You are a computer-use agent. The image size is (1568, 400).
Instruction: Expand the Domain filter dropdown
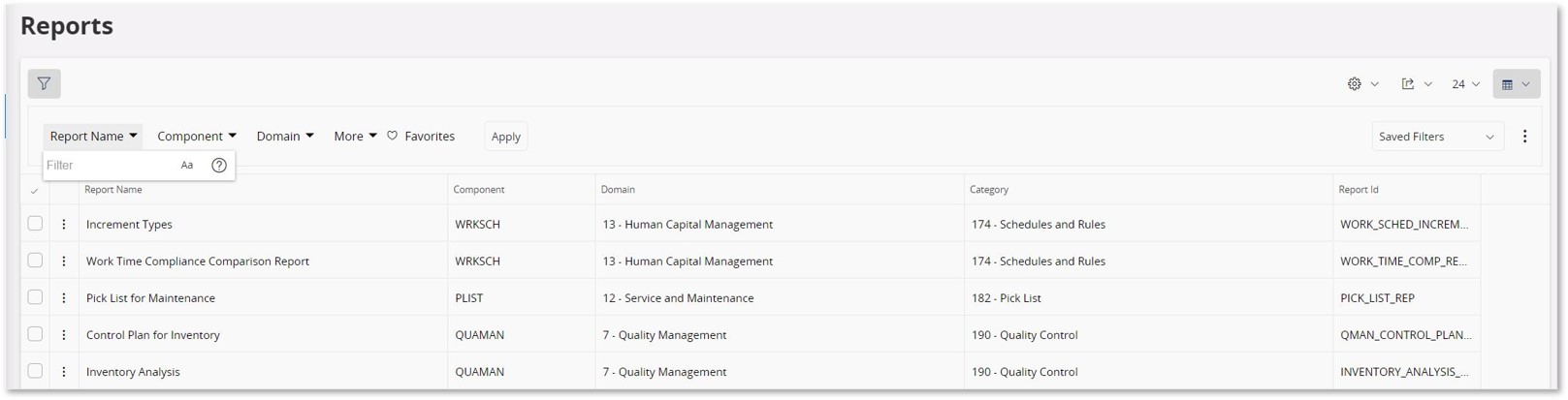[x=285, y=137]
